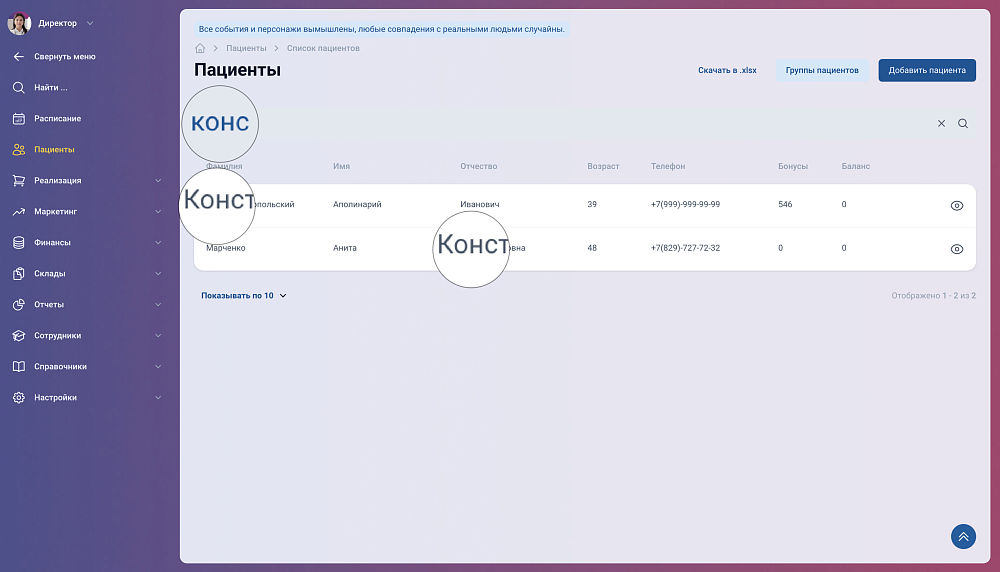Open the Настройки menu item
Viewport: 1000px width, 572px height.
(x=55, y=398)
